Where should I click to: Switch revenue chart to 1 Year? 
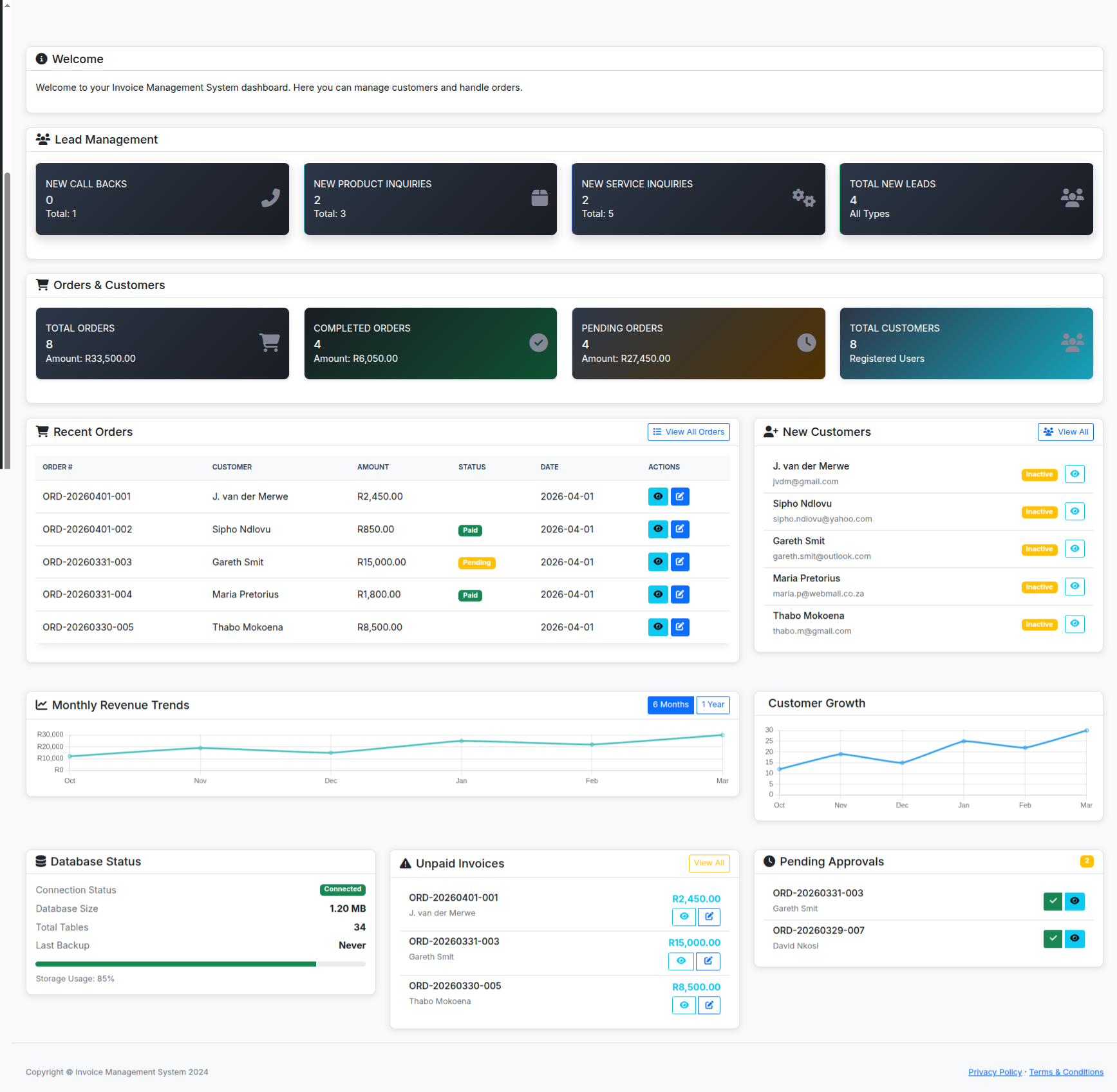coord(713,705)
